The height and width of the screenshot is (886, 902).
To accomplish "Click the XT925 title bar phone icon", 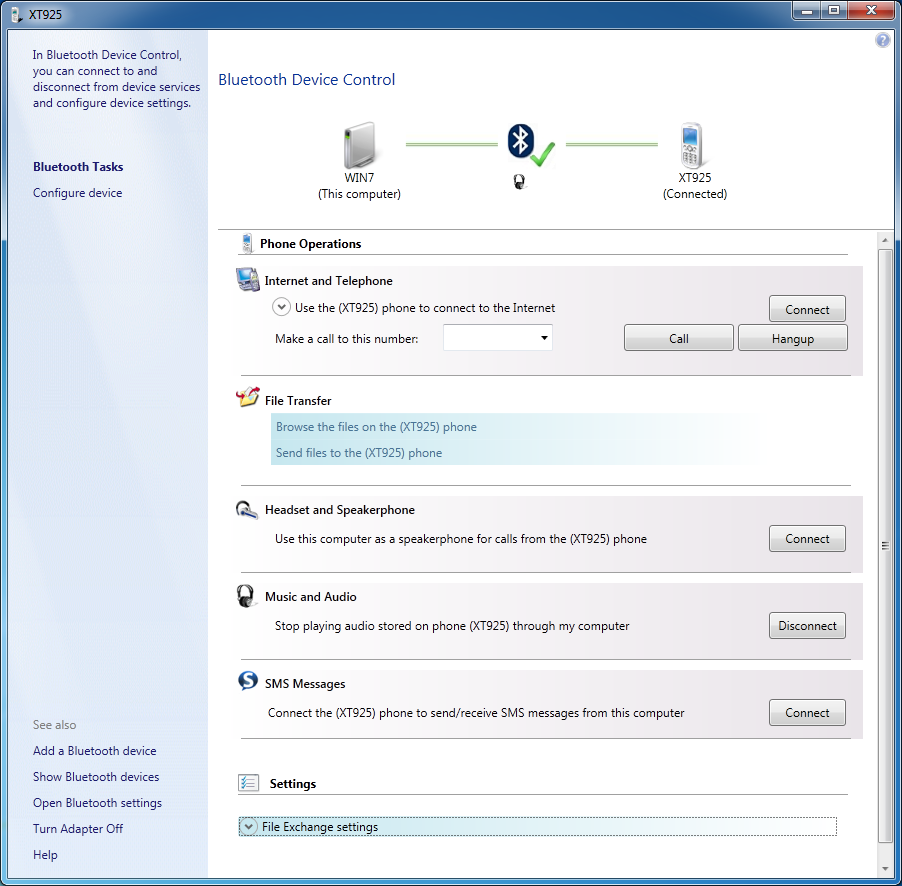I will click(x=16, y=14).
